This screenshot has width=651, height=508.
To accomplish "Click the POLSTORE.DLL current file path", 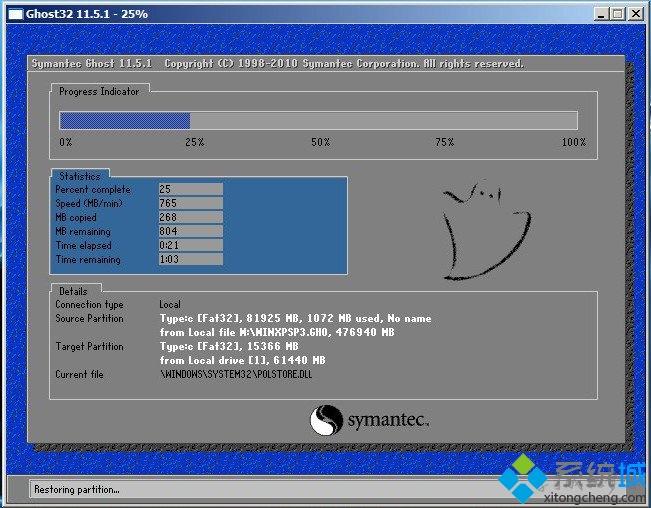I will (x=236, y=374).
